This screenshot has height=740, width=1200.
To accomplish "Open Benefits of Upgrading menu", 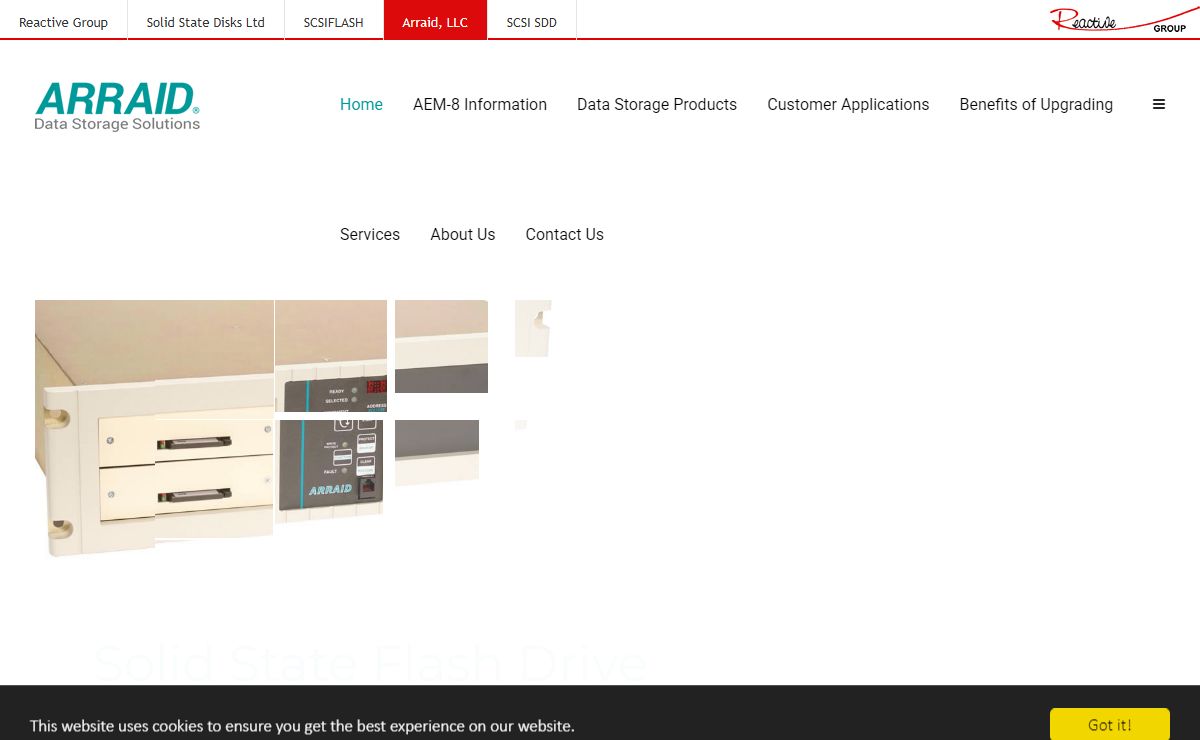I will 1036,104.
